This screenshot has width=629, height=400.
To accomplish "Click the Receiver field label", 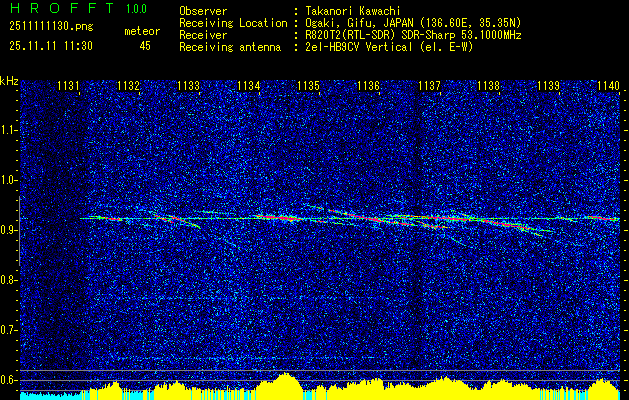I will pos(203,35).
